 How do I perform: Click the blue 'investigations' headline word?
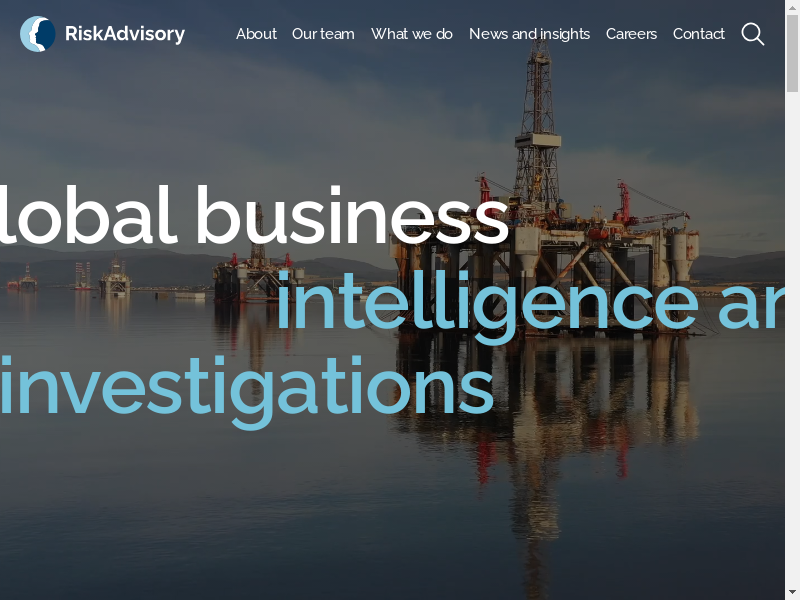pos(247,387)
